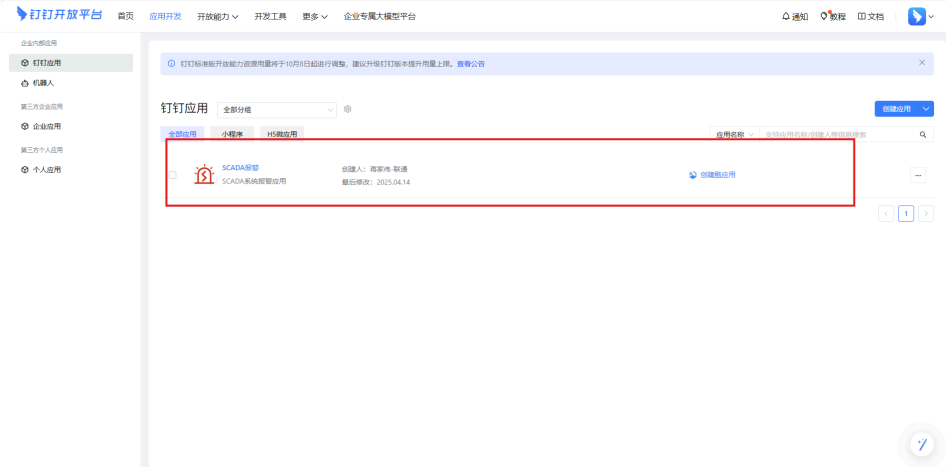Go to next page arrow
The height and width of the screenshot is (467, 946).
point(926,214)
